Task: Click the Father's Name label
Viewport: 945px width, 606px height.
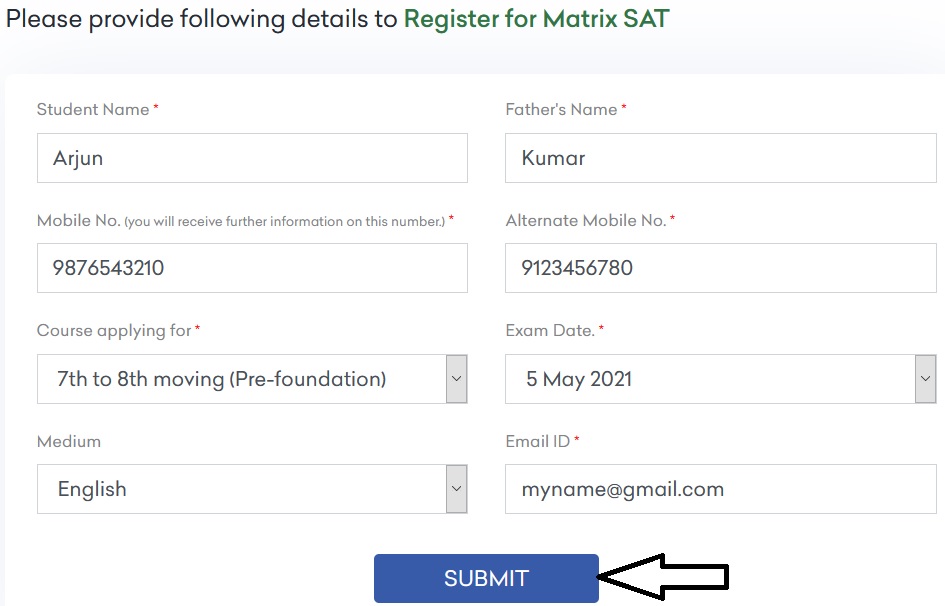Action: point(561,110)
